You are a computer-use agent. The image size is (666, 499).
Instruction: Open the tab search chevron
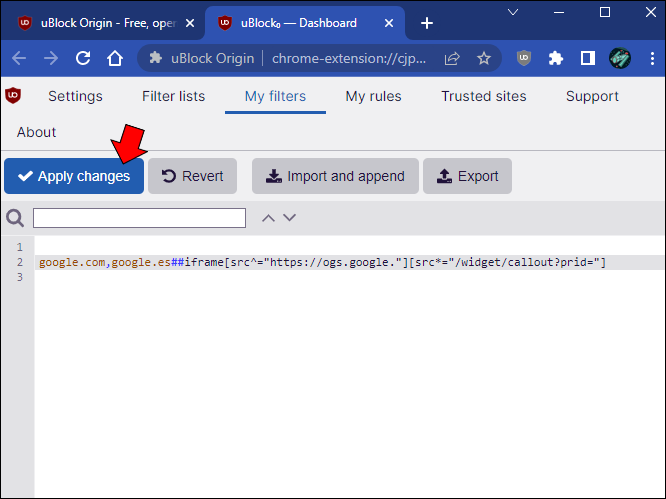[513, 12]
